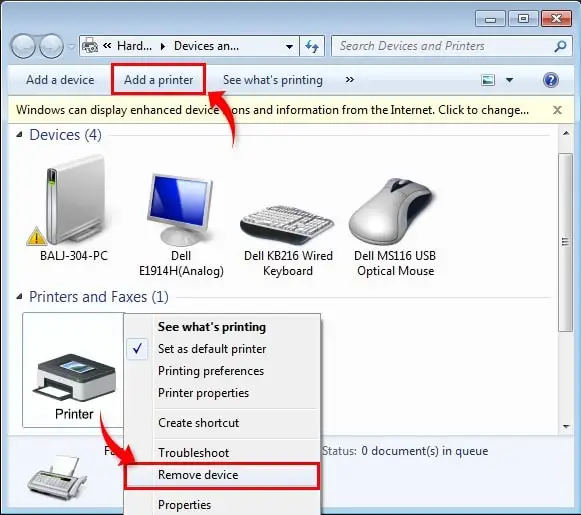Click the 'BALJ-304-PC' device label
The height and width of the screenshot is (515, 581).
tap(73, 256)
